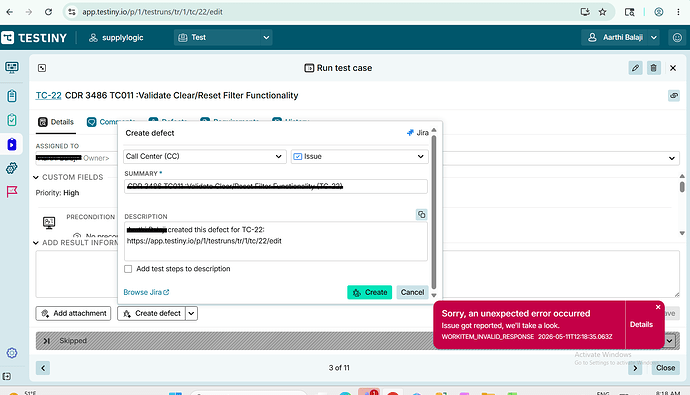The height and width of the screenshot is (395, 690).
Task: Click the trash delete icon for the test case
Action: 653,68
